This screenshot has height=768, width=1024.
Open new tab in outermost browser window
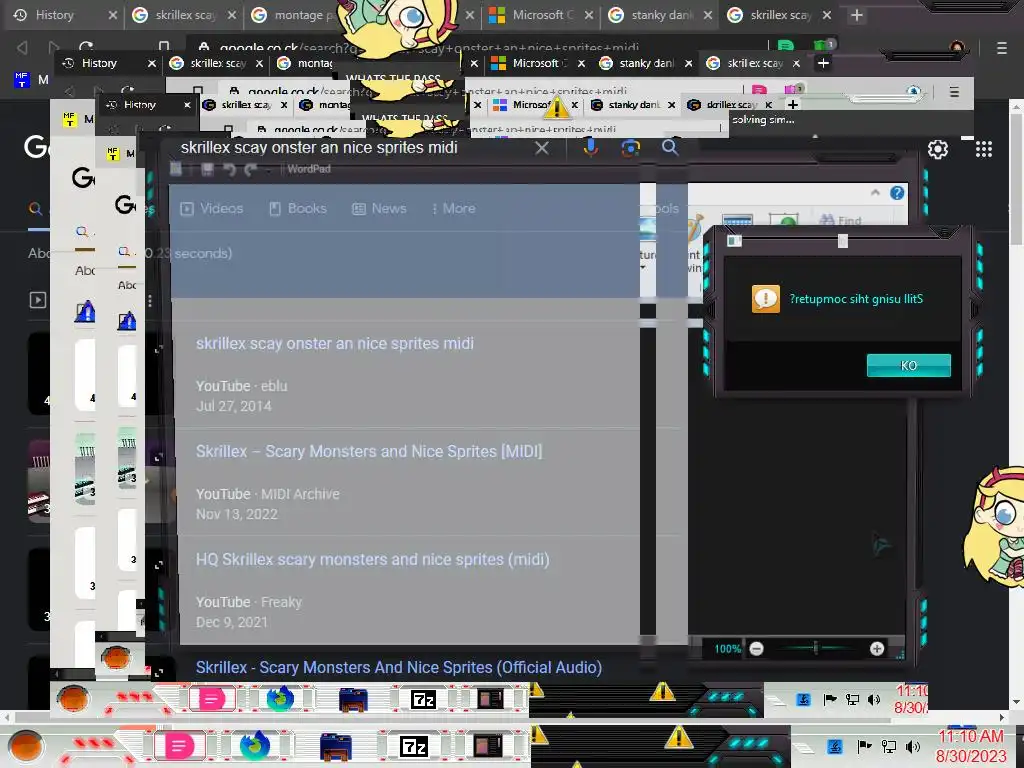pyautogui.click(x=857, y=14)
